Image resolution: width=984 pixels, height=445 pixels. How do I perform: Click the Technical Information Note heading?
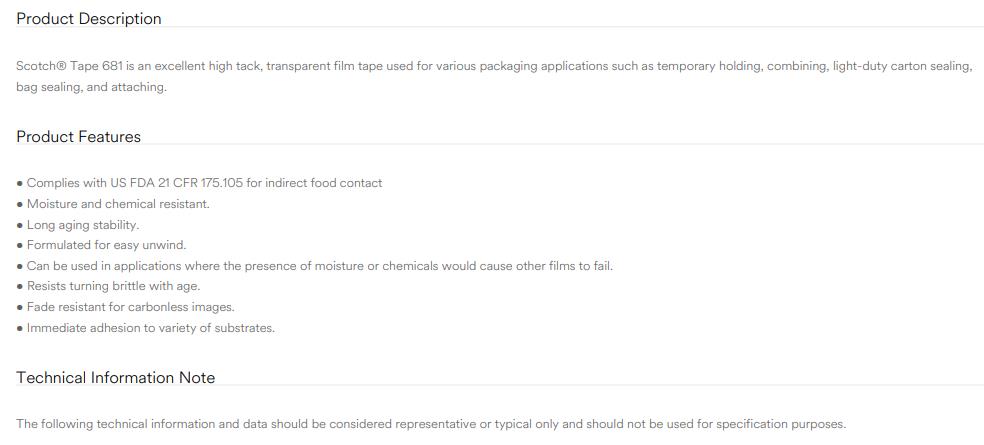[115, 378]
